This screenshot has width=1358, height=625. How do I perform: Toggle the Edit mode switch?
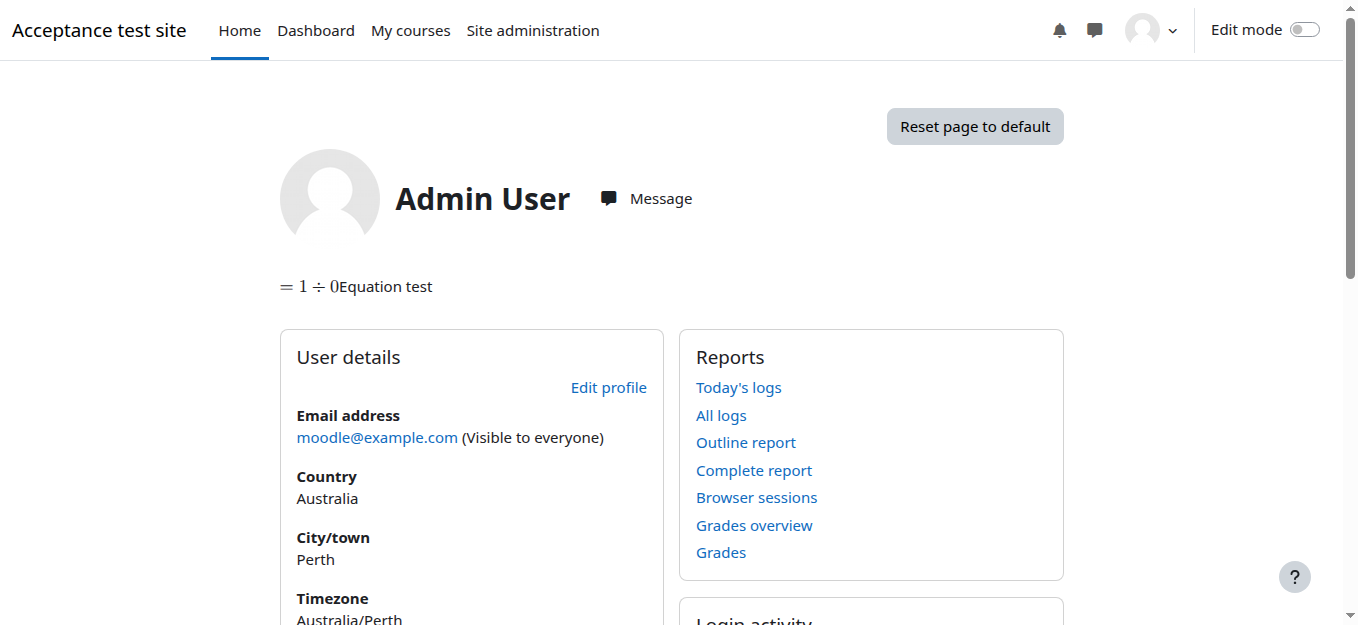tap(1304, 30)
